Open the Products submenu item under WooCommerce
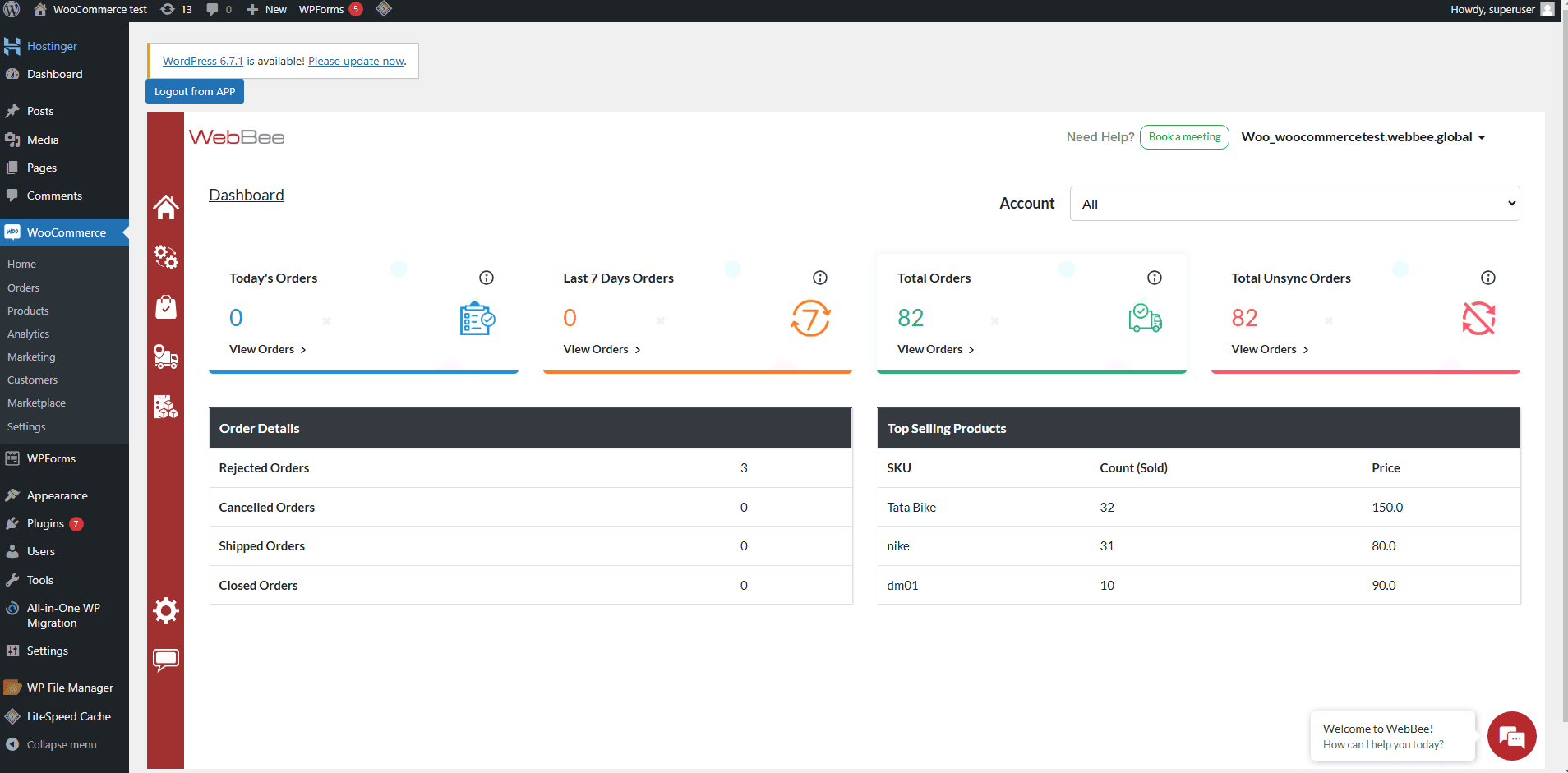1568x773 pixels. (x=28, y=311)
